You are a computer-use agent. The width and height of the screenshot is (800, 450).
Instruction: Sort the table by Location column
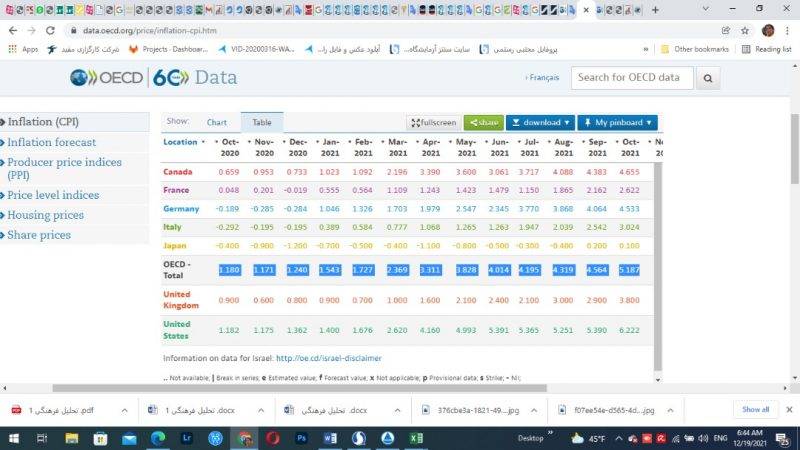point(183,142)
